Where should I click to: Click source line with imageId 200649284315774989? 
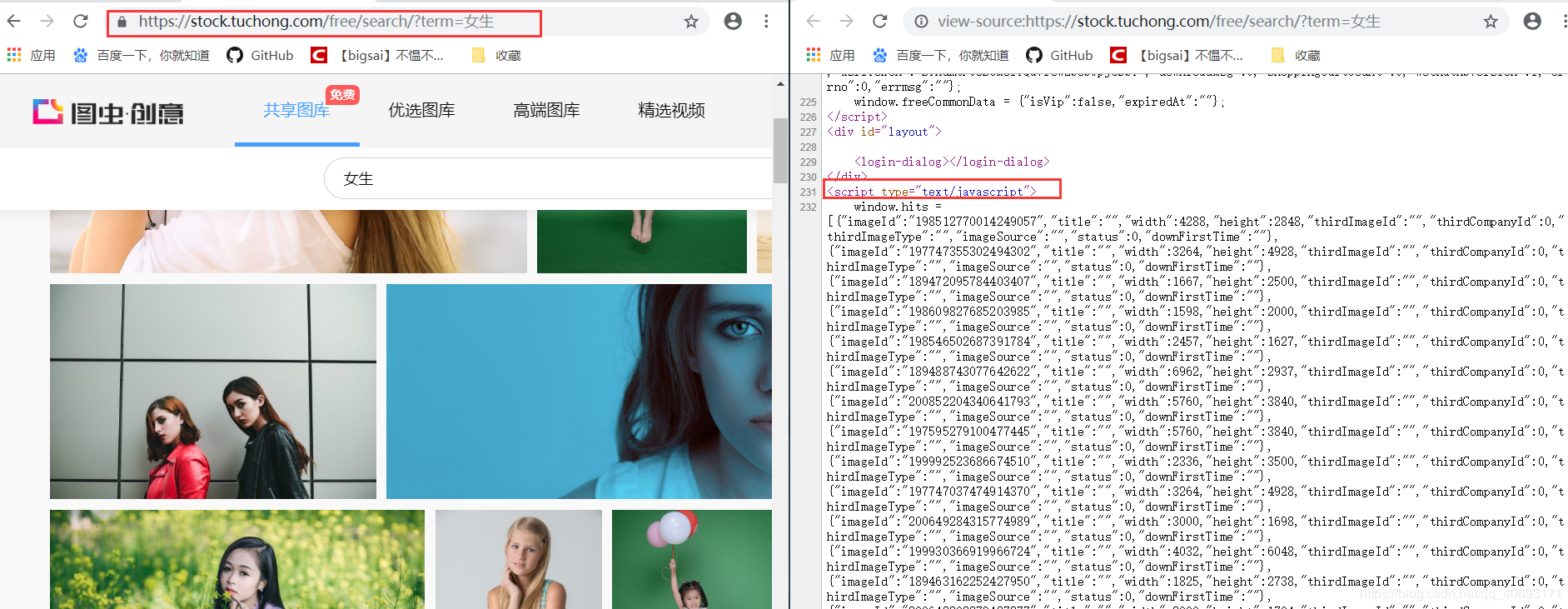(1196, 529)
